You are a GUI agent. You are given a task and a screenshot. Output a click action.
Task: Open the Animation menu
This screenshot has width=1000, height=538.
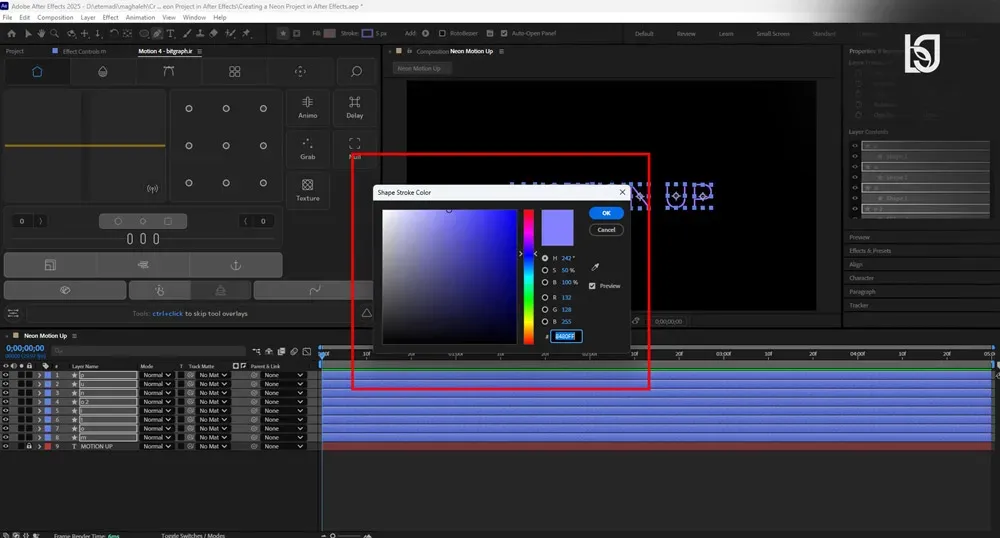tap(140, 17)
